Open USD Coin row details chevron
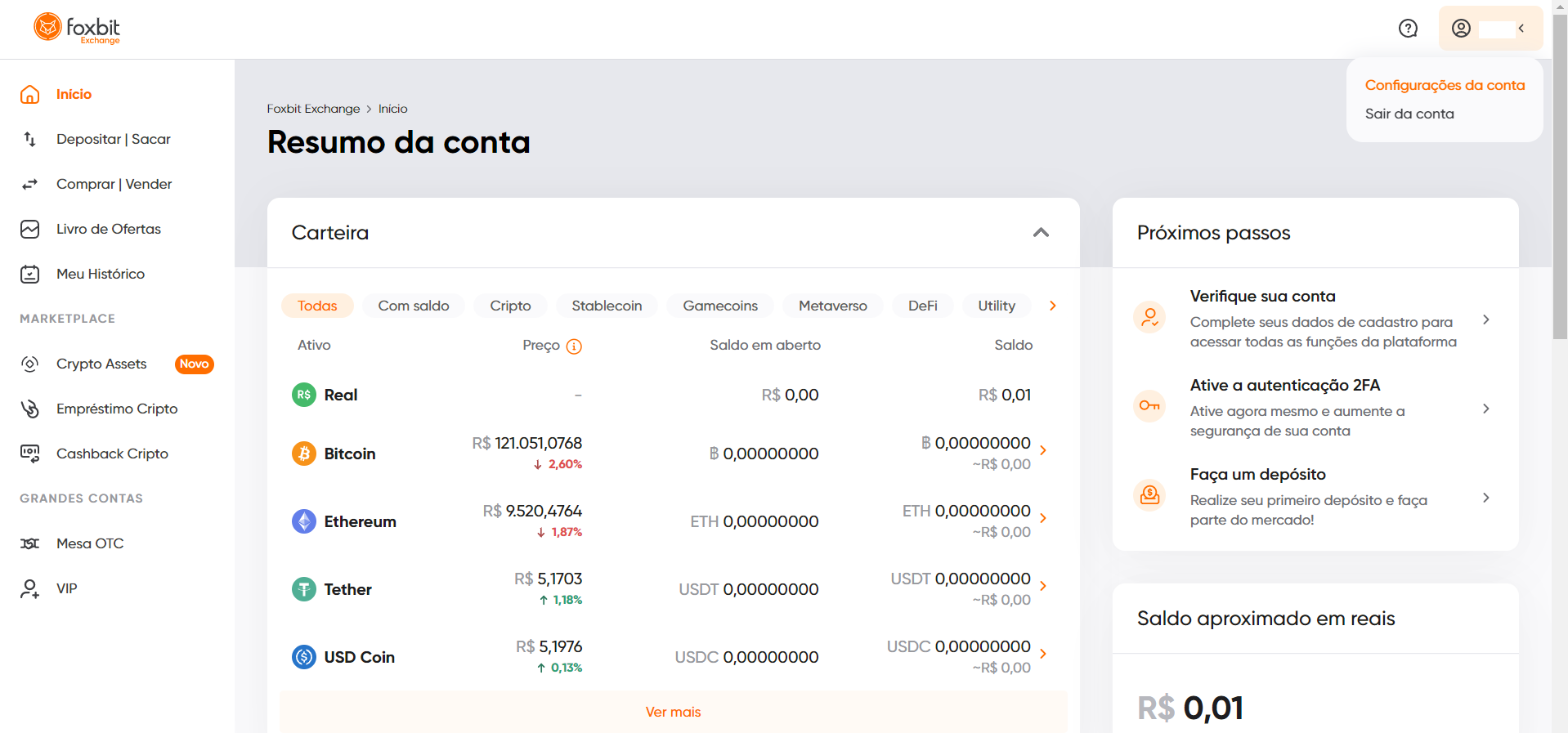The height and width of the screenshot is (733, 1568). pos(1043,654)
